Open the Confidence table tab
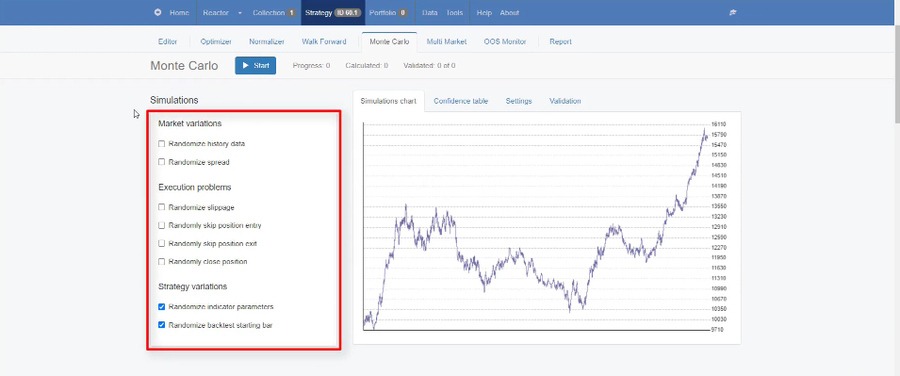This screenshot has height=376, width=900. tap(460, 101)
